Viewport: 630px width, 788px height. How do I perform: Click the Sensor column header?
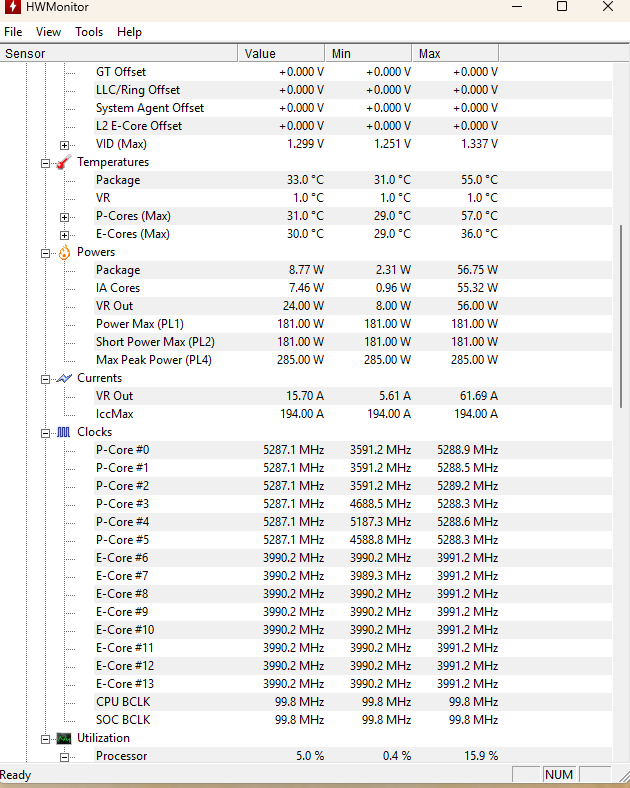tap(120, 53)
